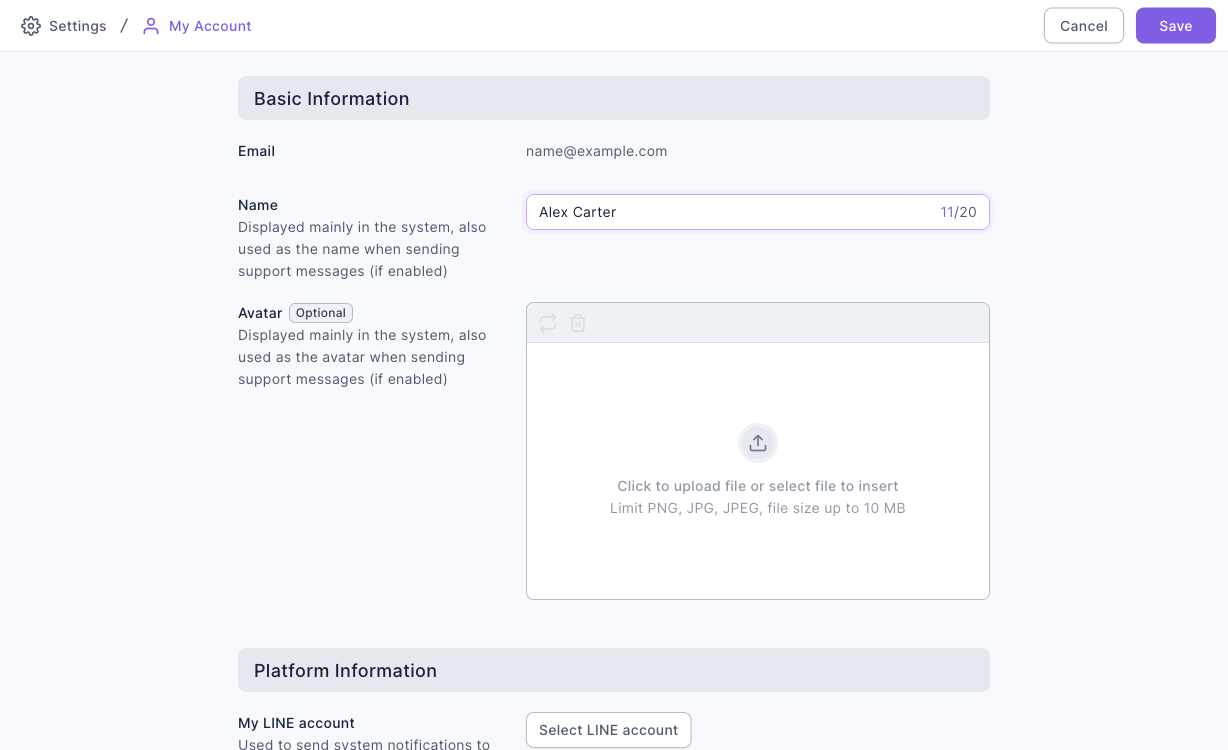Click the Name field label
This screenshot has width=1228, height=750.
click(x=258, y=205)
